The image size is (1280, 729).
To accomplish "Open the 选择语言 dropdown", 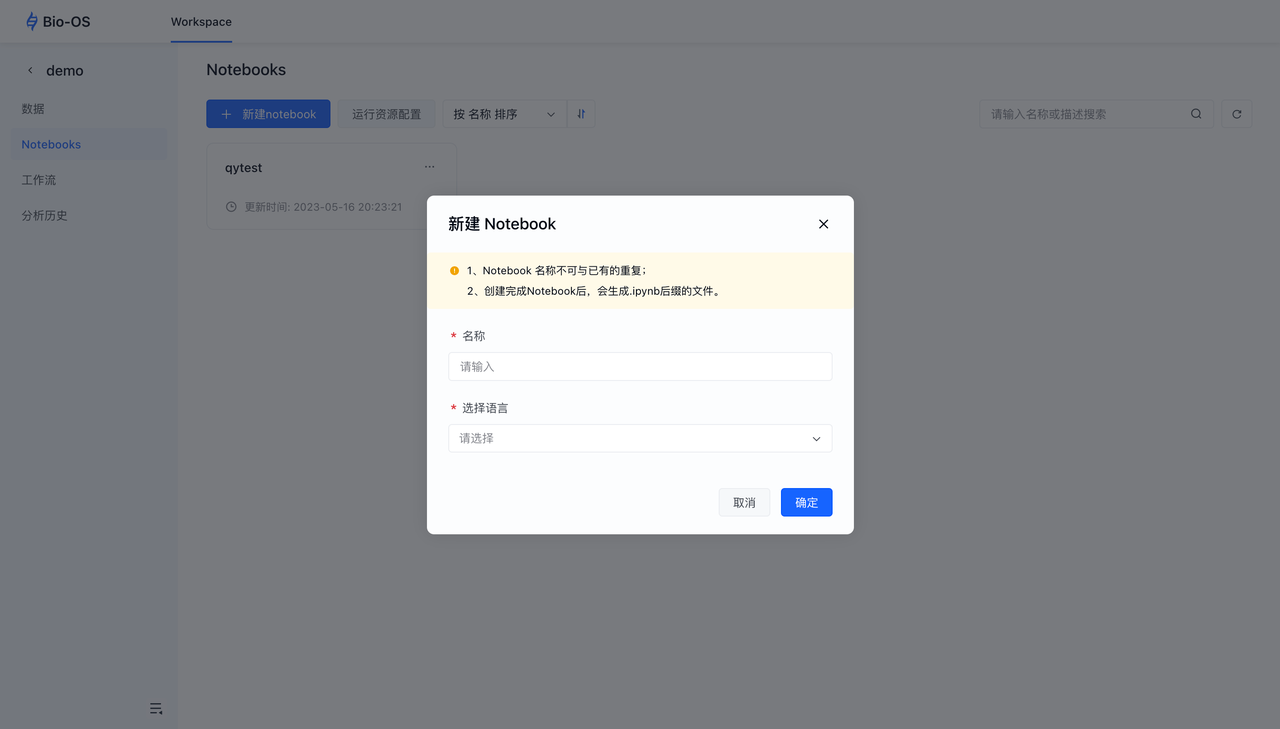I will pos(640,438).
